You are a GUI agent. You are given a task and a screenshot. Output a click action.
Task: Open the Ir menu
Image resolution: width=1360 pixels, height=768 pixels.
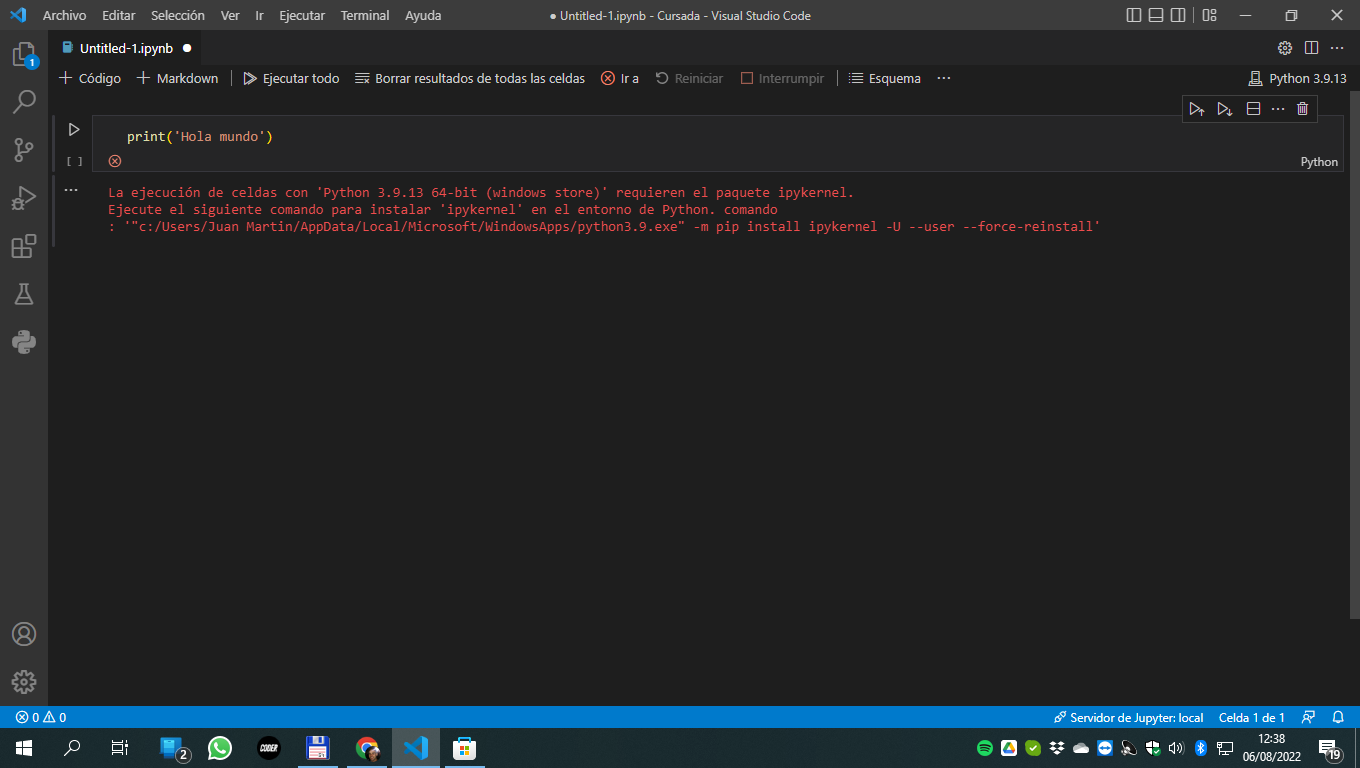pos(259,15)
